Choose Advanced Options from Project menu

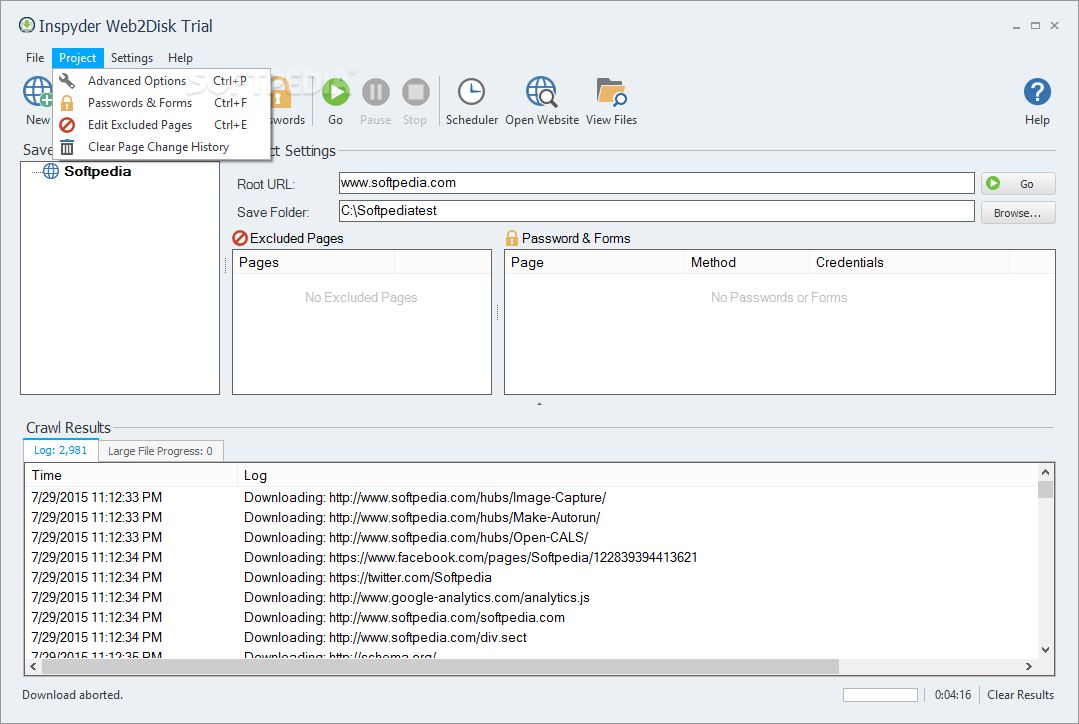[162, 81]
